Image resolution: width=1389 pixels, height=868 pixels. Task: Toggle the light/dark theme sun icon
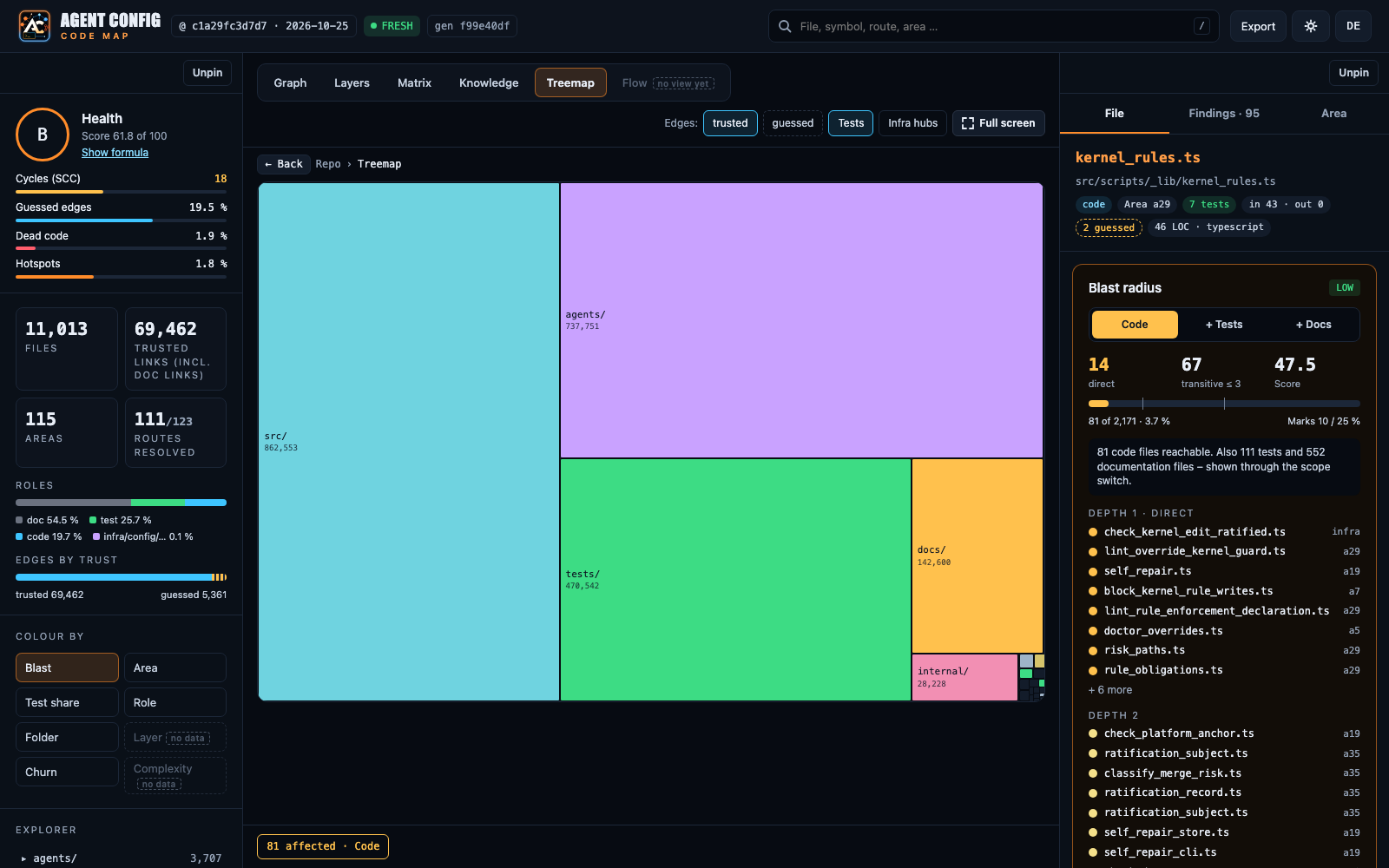1311,26
